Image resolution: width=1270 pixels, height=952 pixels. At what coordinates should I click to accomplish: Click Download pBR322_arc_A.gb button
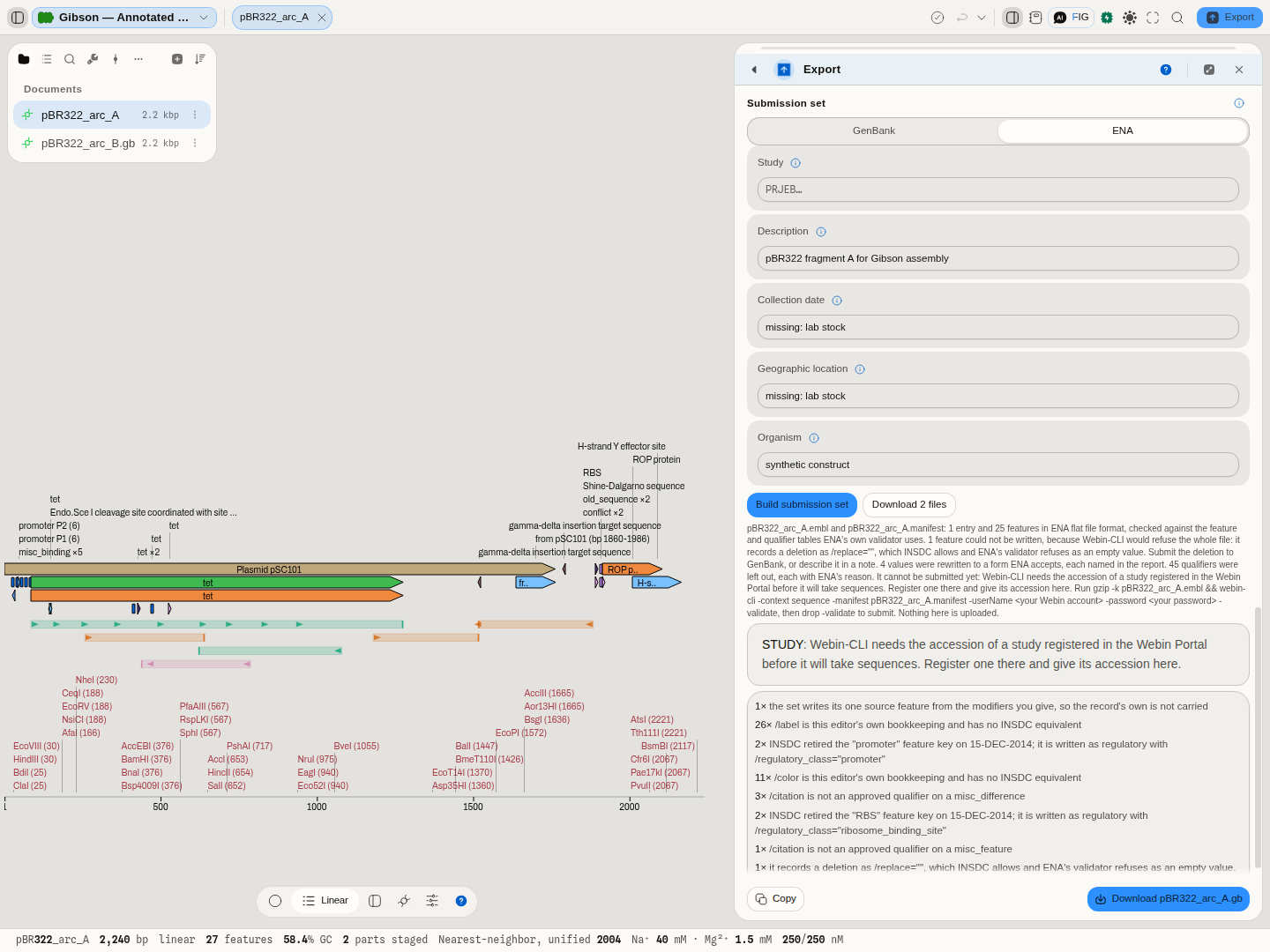tap(1169, 899)
